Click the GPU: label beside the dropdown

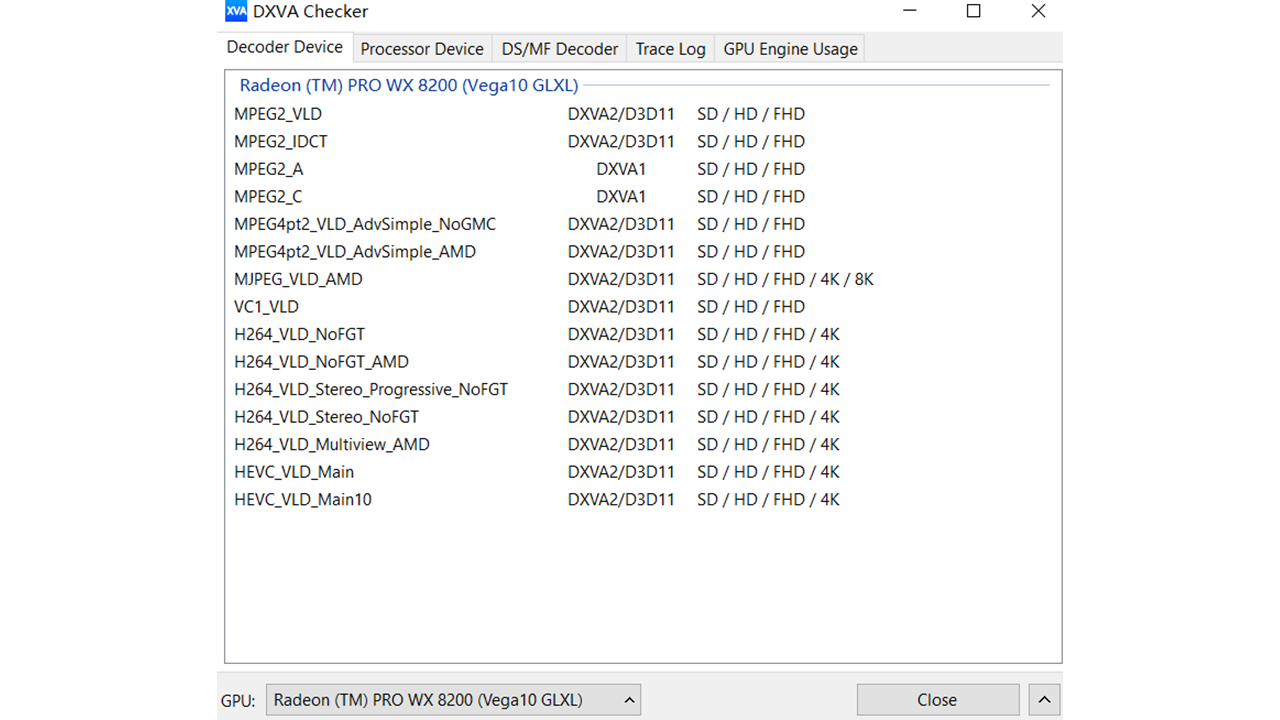(237, 701)
